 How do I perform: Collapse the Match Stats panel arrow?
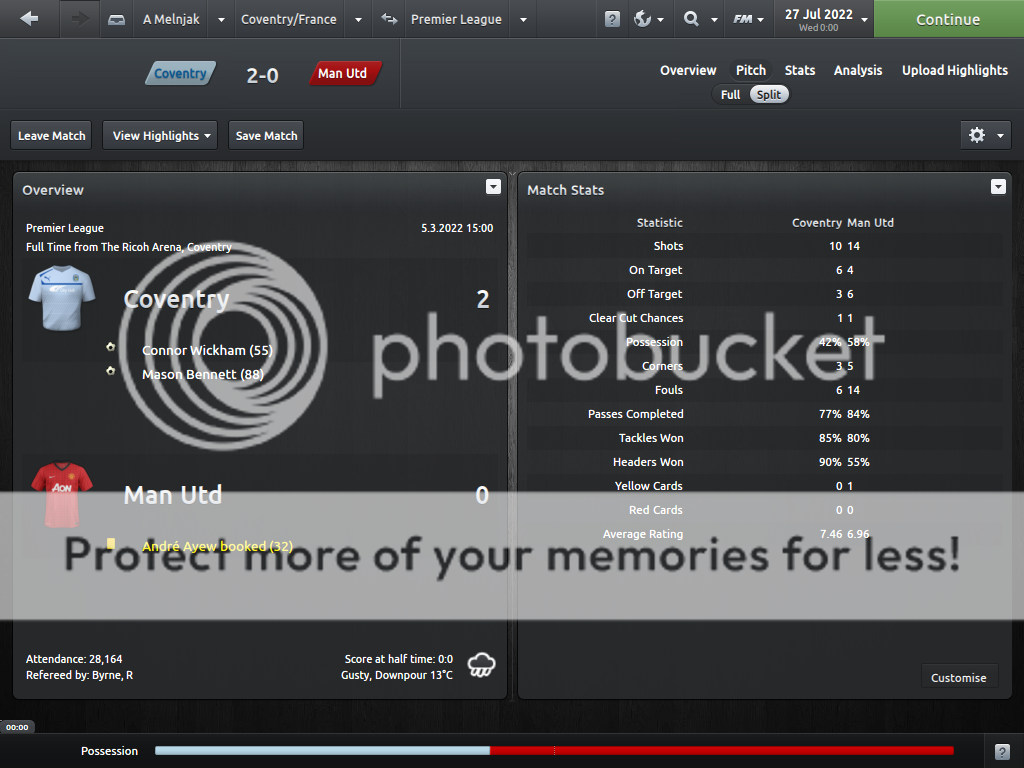997,187
